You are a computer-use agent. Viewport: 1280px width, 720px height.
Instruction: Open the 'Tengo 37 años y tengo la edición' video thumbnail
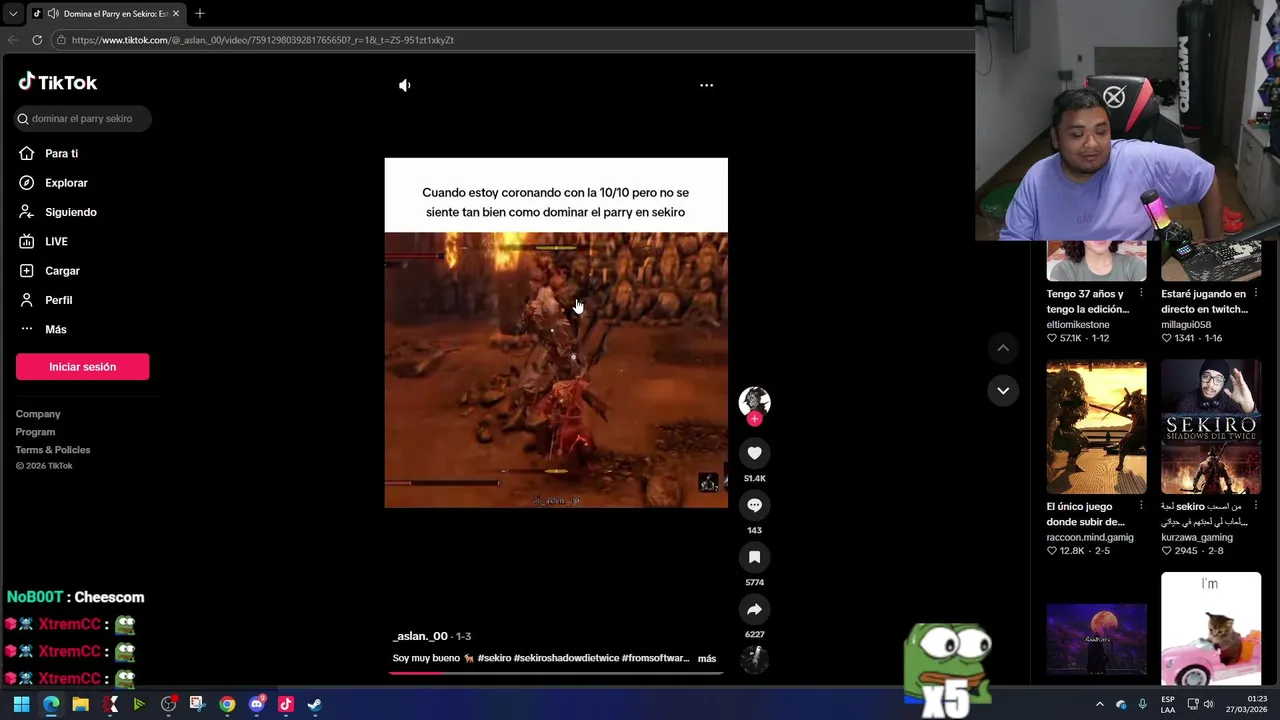(x=1096, y=261)
